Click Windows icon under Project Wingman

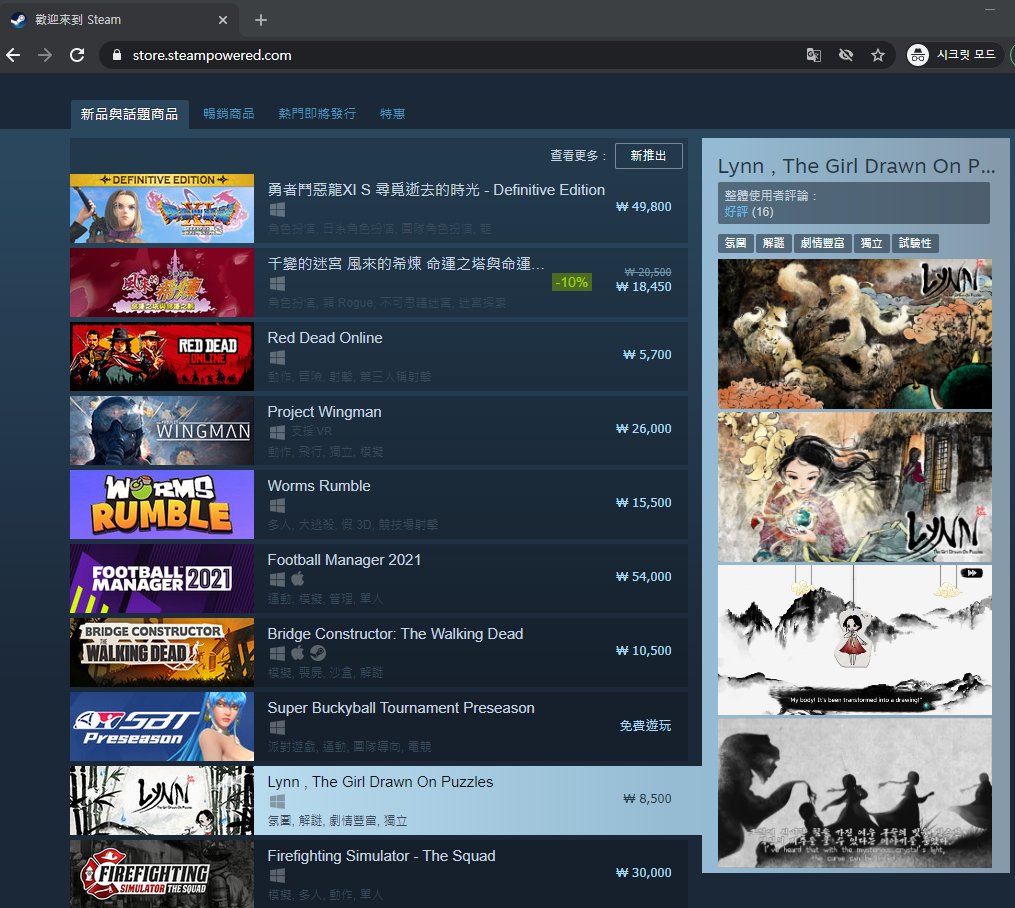277,432
